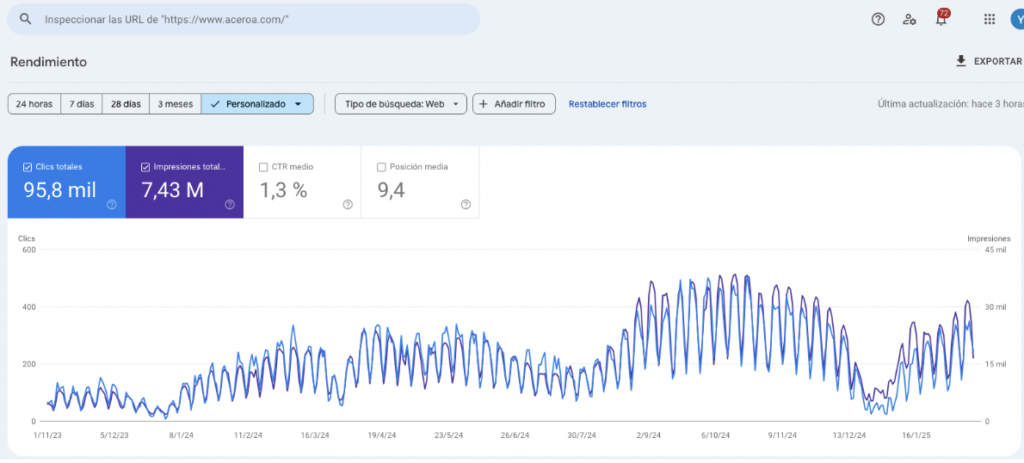Open the notifications bell

pos(941,19)
